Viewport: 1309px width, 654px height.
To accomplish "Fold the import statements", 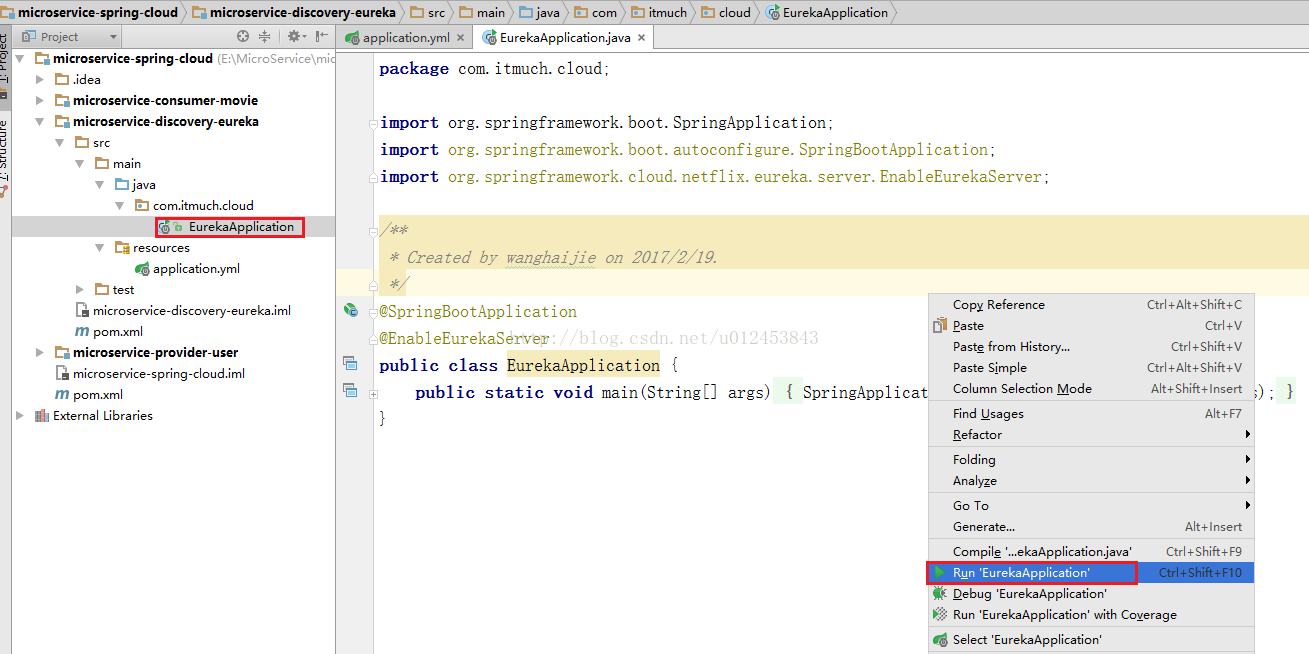I will point(373,123).
